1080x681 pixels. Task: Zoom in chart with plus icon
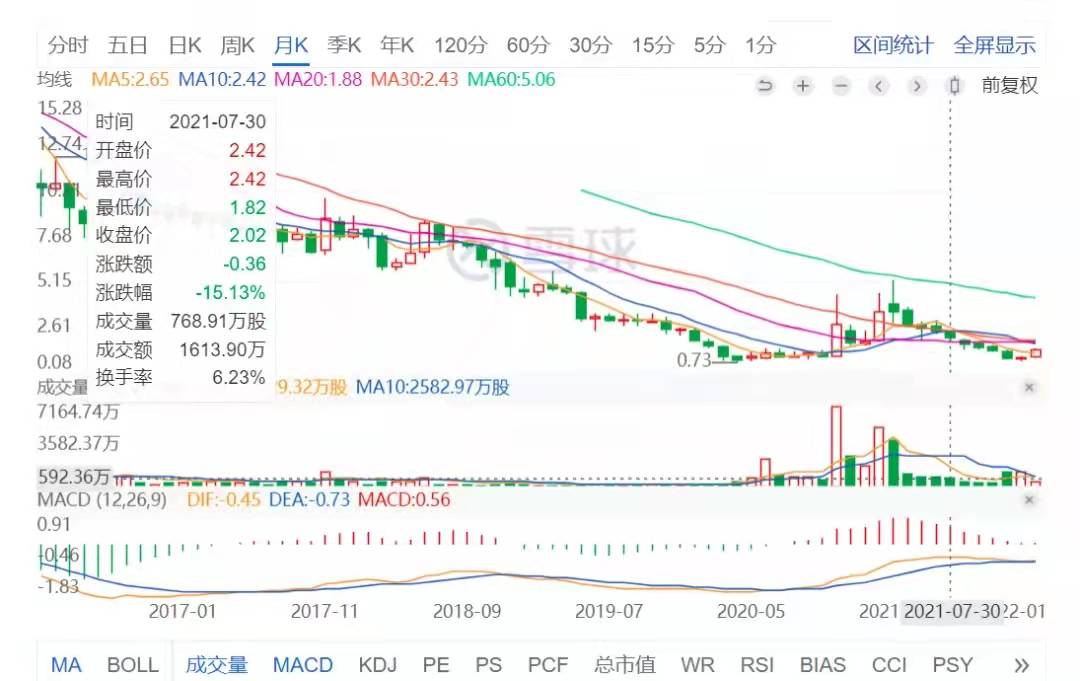802,86
